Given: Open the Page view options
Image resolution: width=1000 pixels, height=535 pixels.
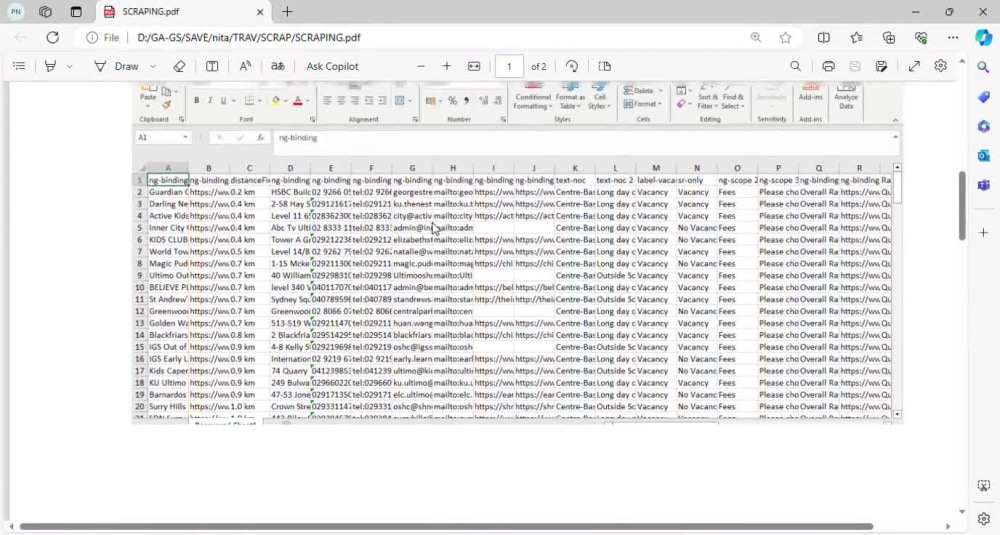Looking at the screenshot, I should (605, 66).
